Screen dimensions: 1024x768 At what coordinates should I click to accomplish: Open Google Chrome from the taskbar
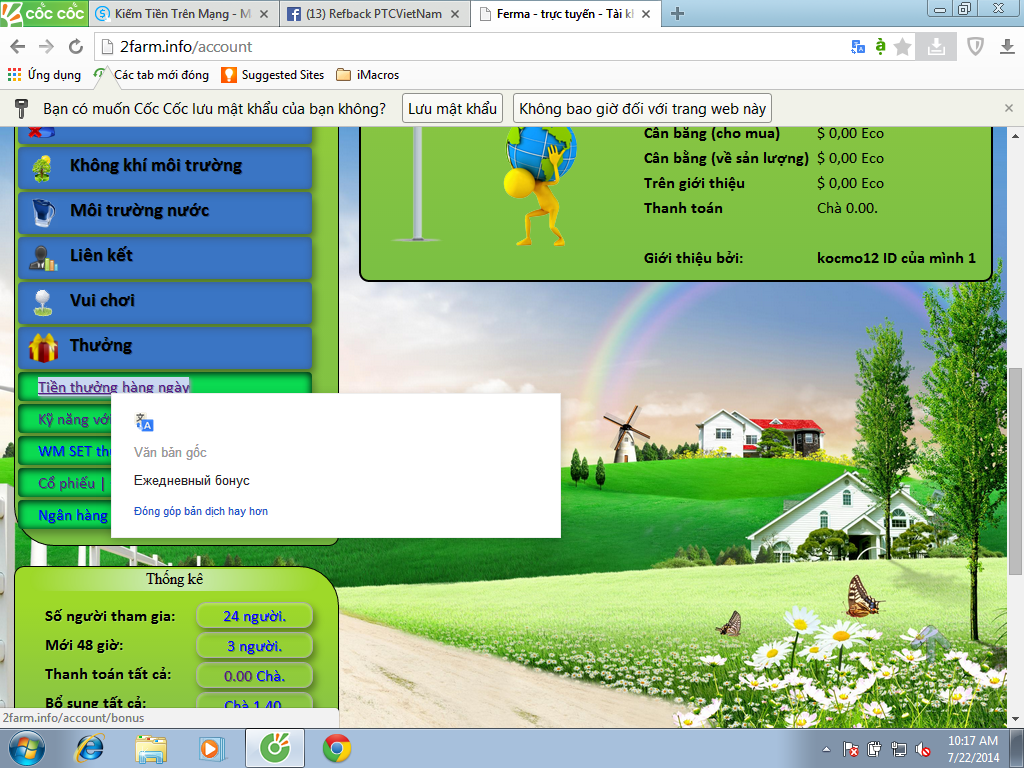[337, 748]
